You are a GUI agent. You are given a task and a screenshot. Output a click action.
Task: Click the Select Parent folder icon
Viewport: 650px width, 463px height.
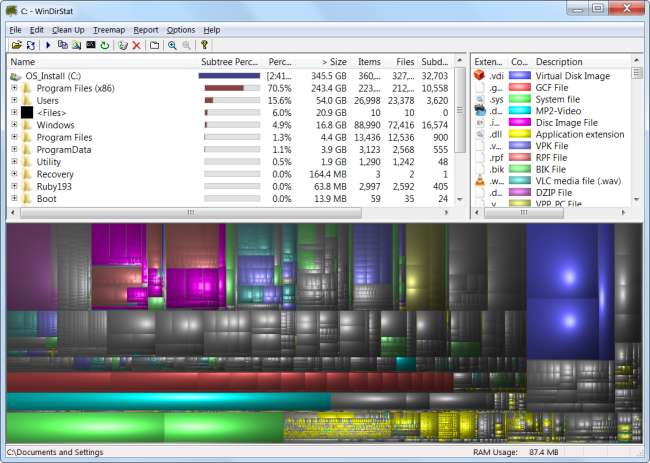[x=154, y=45]
